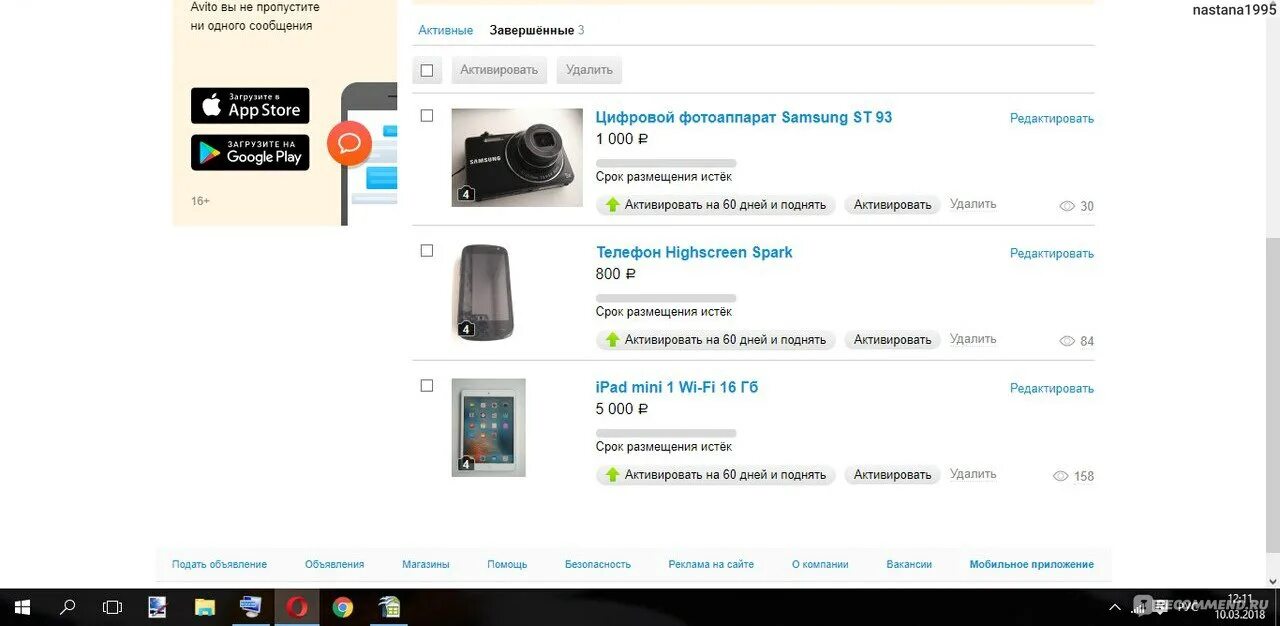Open the Samsung camera thumbnail photo

pyautogui.click(x=517, y=158)
